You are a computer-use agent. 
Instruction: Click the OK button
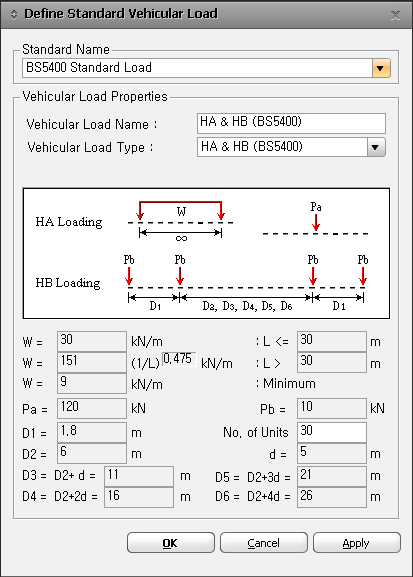(171, 543)
